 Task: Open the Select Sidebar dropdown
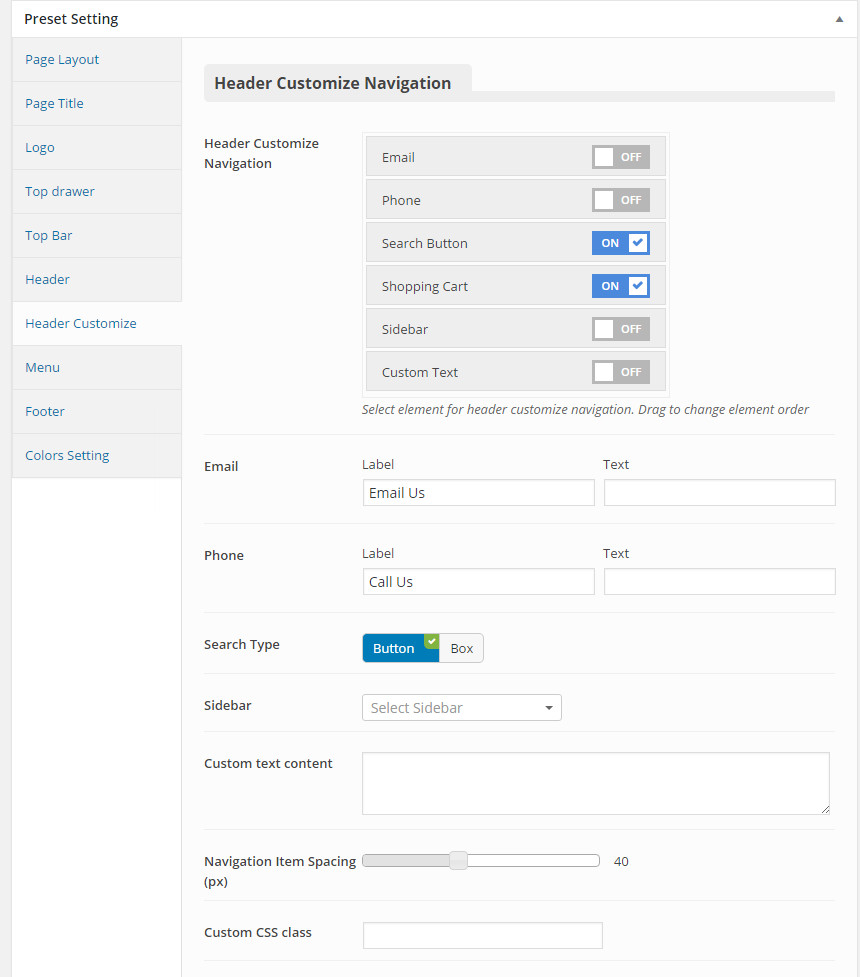[x=462, y=708]
